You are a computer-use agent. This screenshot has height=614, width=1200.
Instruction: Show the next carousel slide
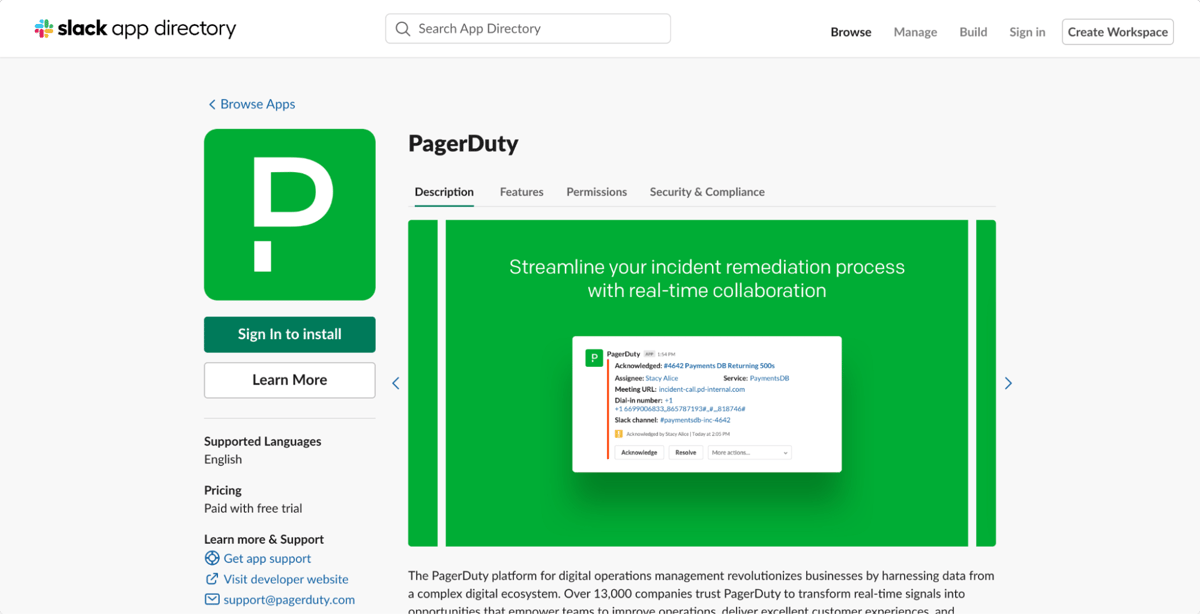pos(1008,383)
